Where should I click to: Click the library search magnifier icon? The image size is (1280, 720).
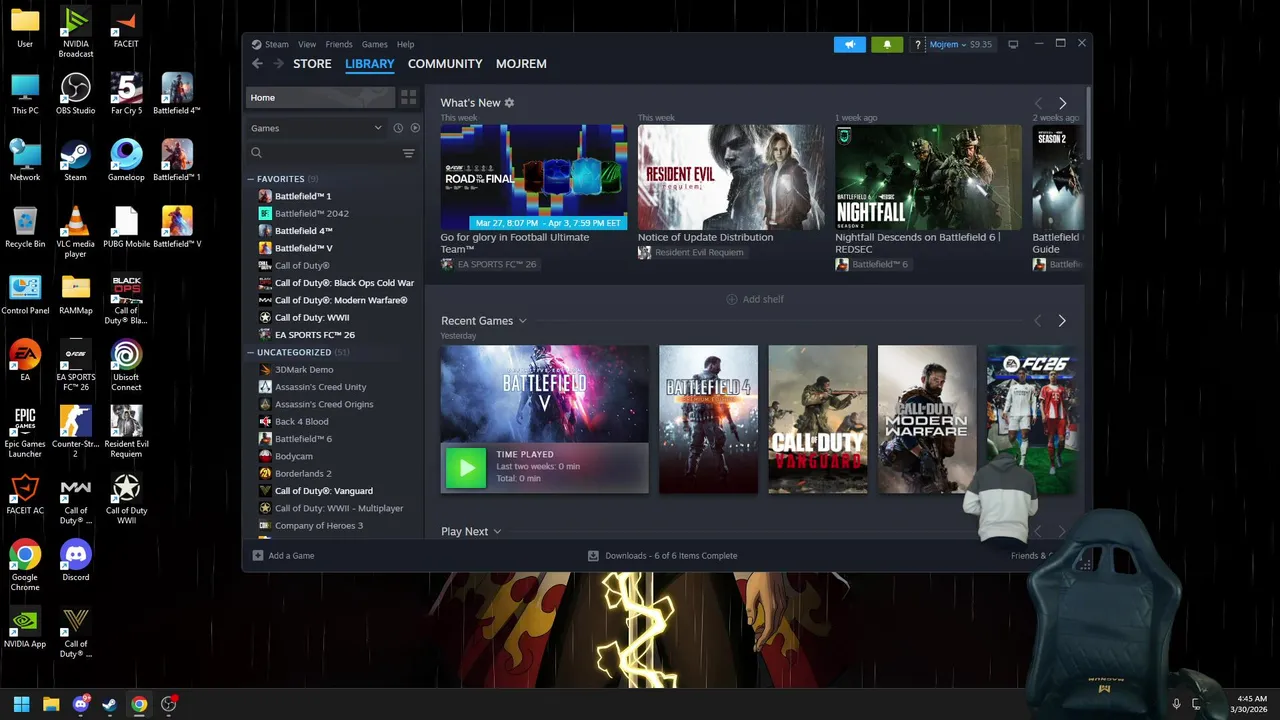pos(256,153)
